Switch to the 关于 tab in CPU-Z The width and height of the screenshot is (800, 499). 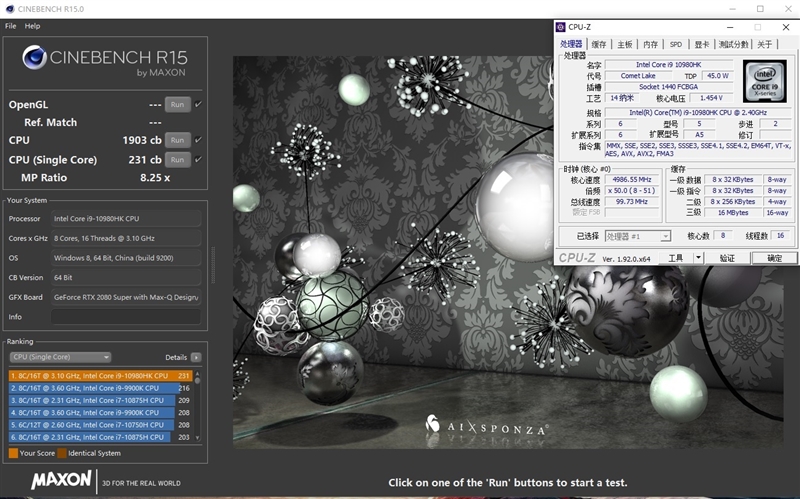click(x=765, y=44)
